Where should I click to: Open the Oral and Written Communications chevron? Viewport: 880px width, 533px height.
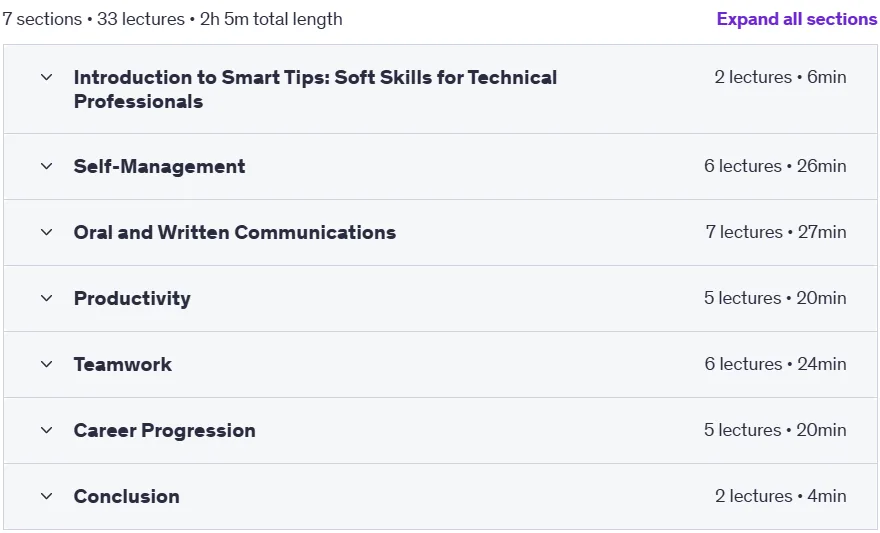click(x=47, y=232)
